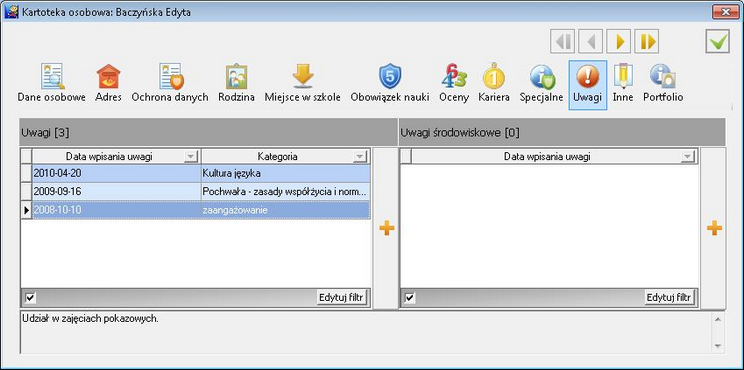The image size is (744, 370).
Task: Open the Oceny section
Action: click(x=454, y=84)
